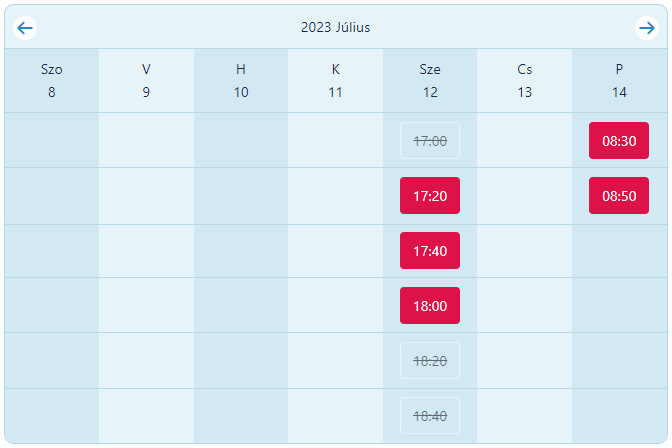This screenshot has height=448, width=672.
Task: Select the Cs 13 day header
Action: (525, 80)
